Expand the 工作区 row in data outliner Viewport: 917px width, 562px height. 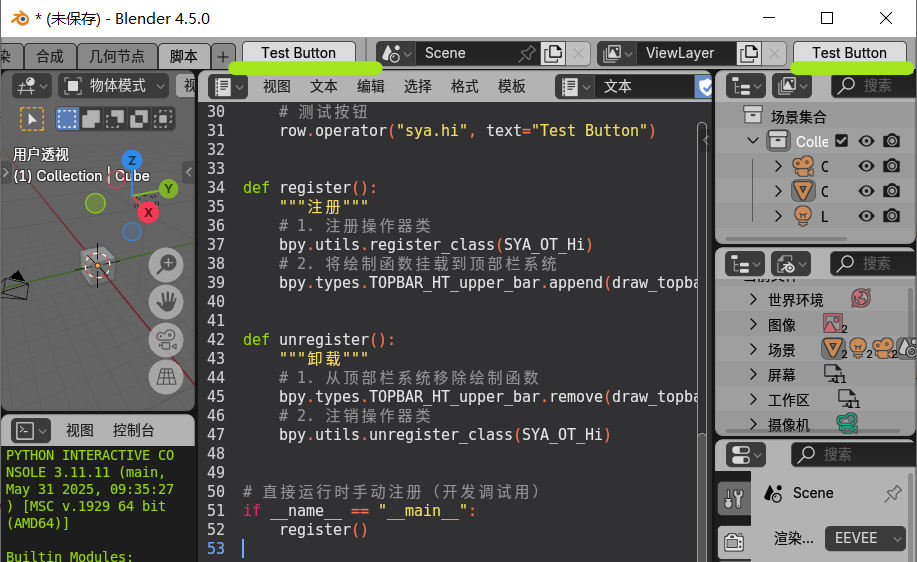coord(753,399)
